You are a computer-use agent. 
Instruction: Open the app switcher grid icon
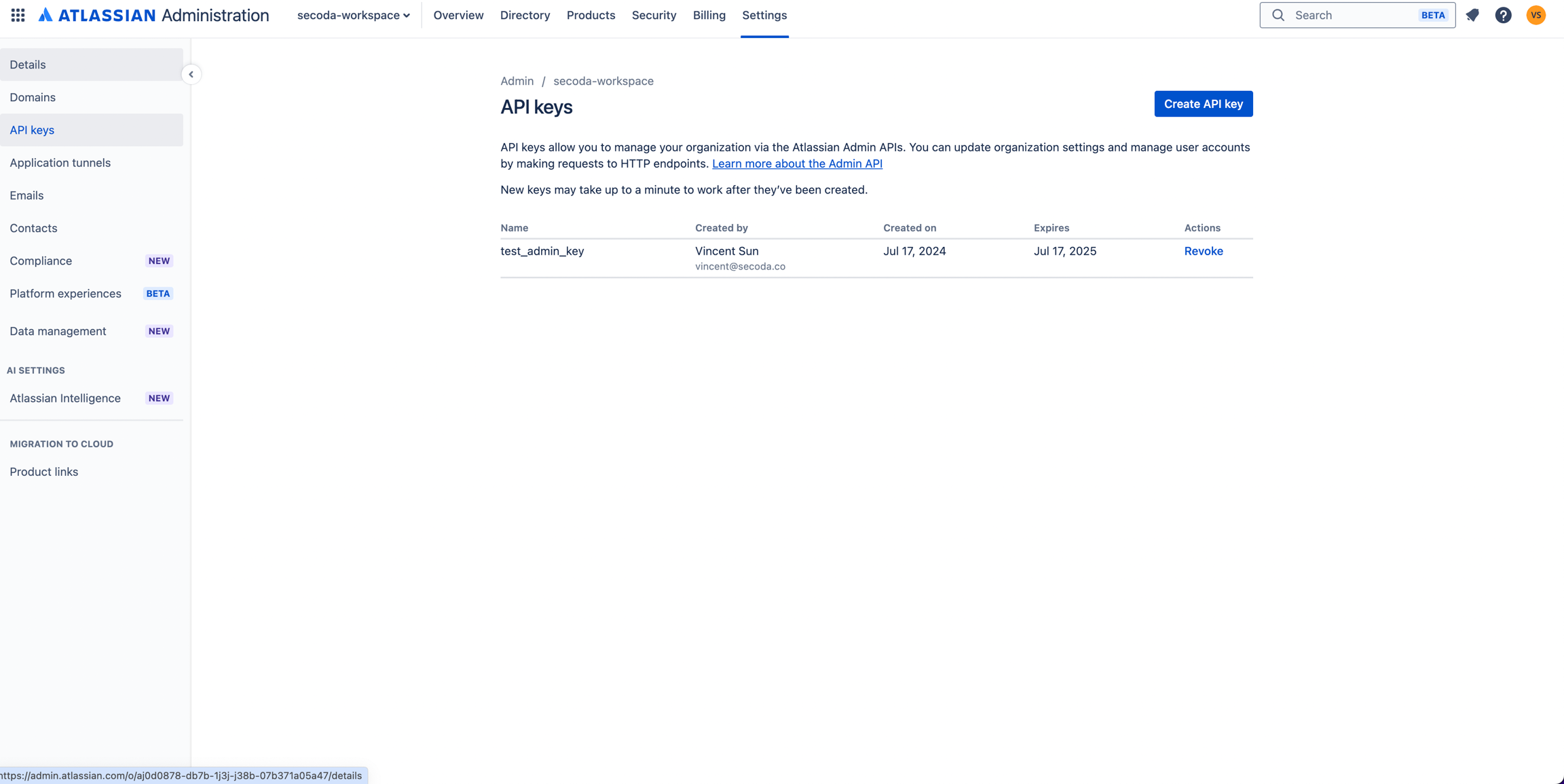[18, 15]
